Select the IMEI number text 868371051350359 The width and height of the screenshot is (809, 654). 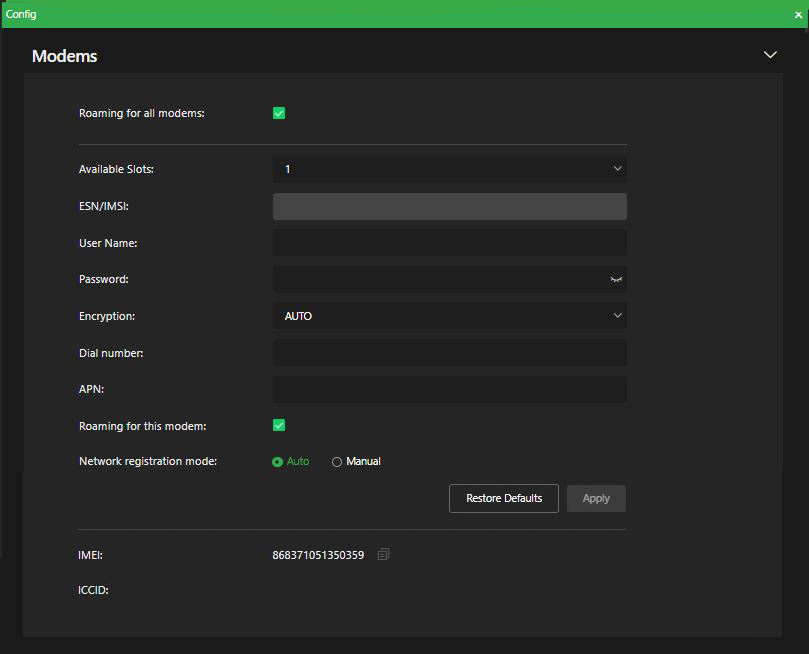pos(318,553)
